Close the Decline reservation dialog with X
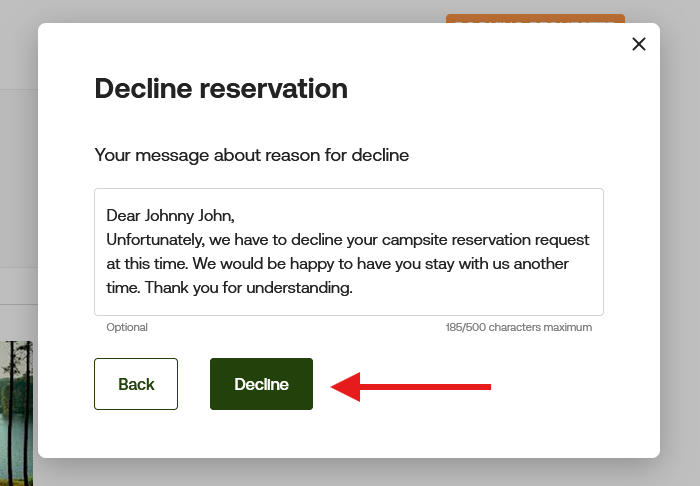 (639, 44)
